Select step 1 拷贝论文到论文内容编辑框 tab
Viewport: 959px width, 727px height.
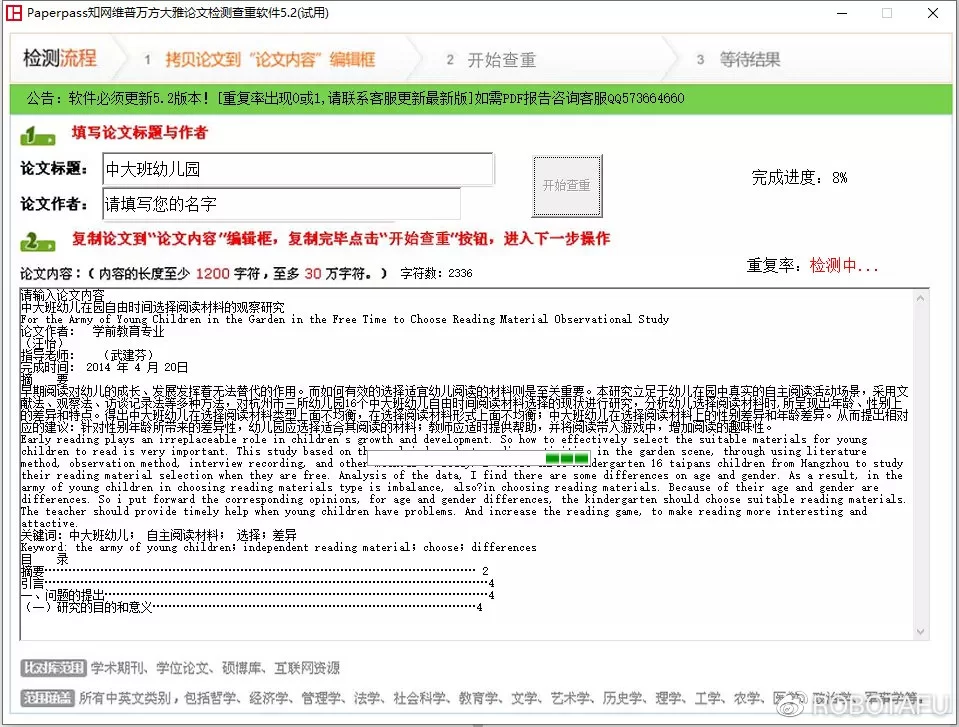[x=258, y=60]
